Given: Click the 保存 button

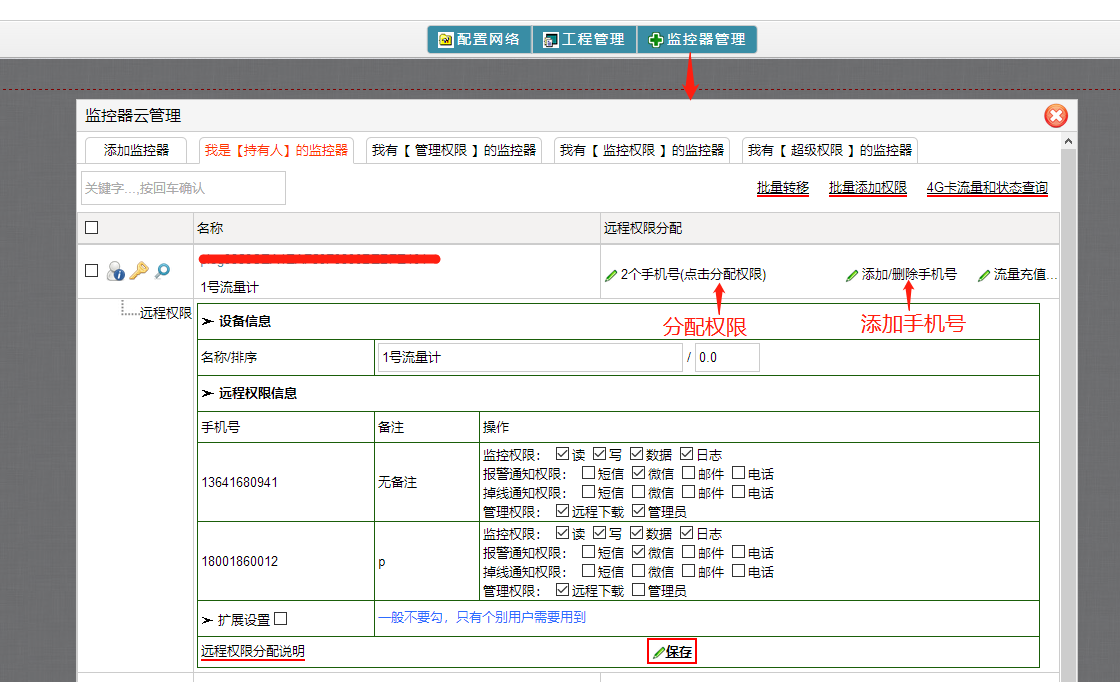Looking at the screenshot, I should 672,652.
